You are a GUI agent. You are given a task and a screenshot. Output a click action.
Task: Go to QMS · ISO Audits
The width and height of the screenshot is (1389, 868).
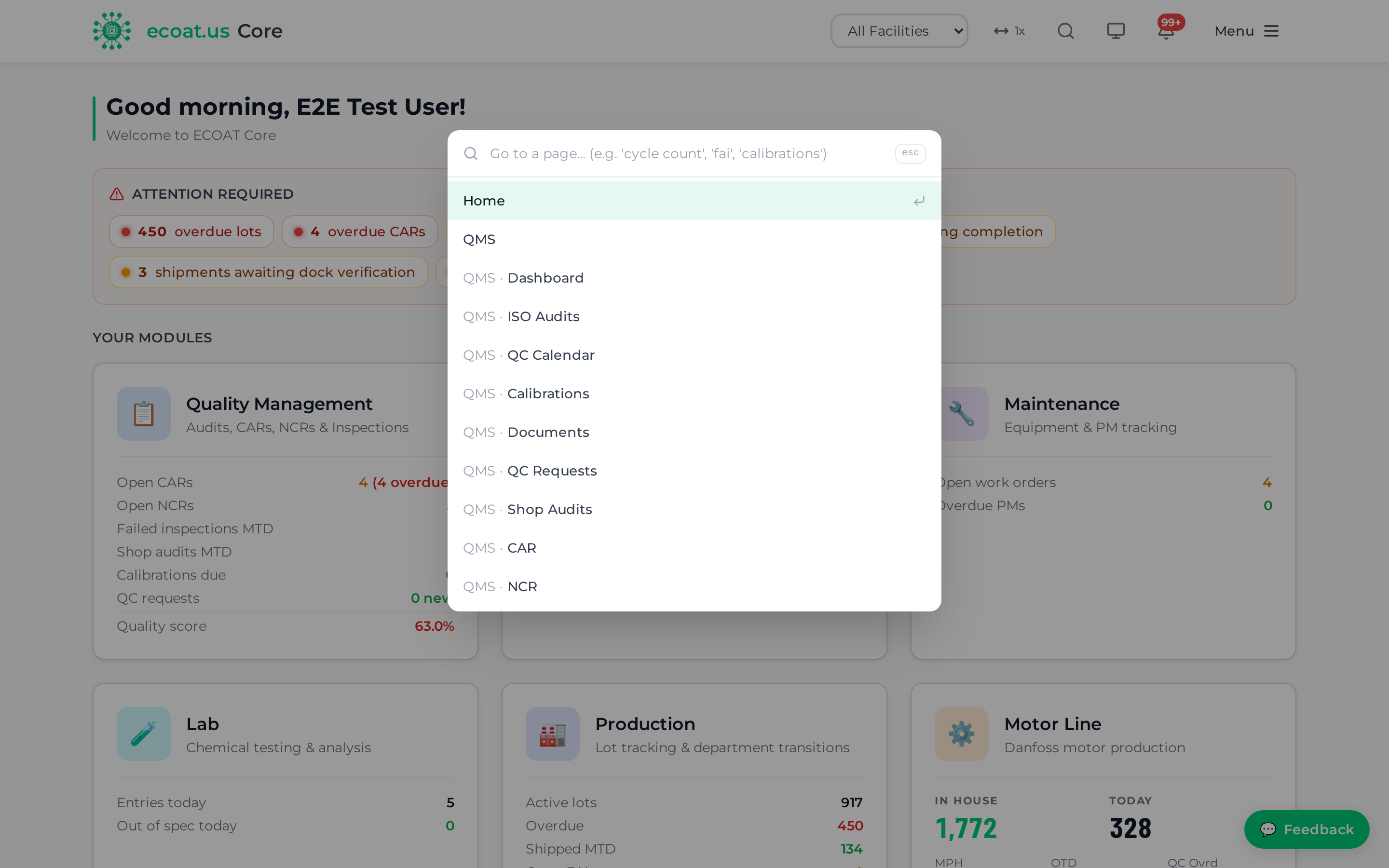(x=694, y=316)
